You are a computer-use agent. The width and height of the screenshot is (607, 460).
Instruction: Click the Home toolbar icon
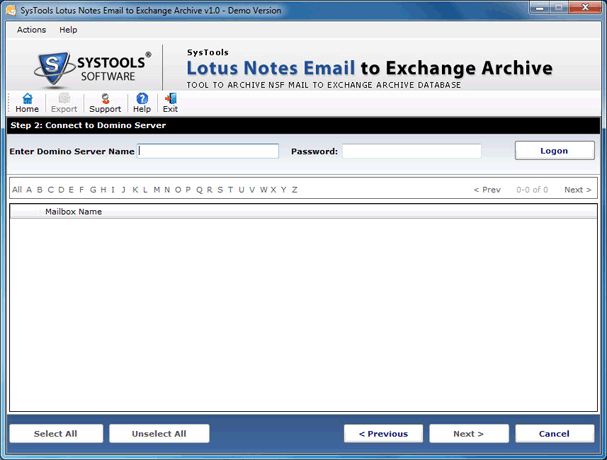coord(27,103)
